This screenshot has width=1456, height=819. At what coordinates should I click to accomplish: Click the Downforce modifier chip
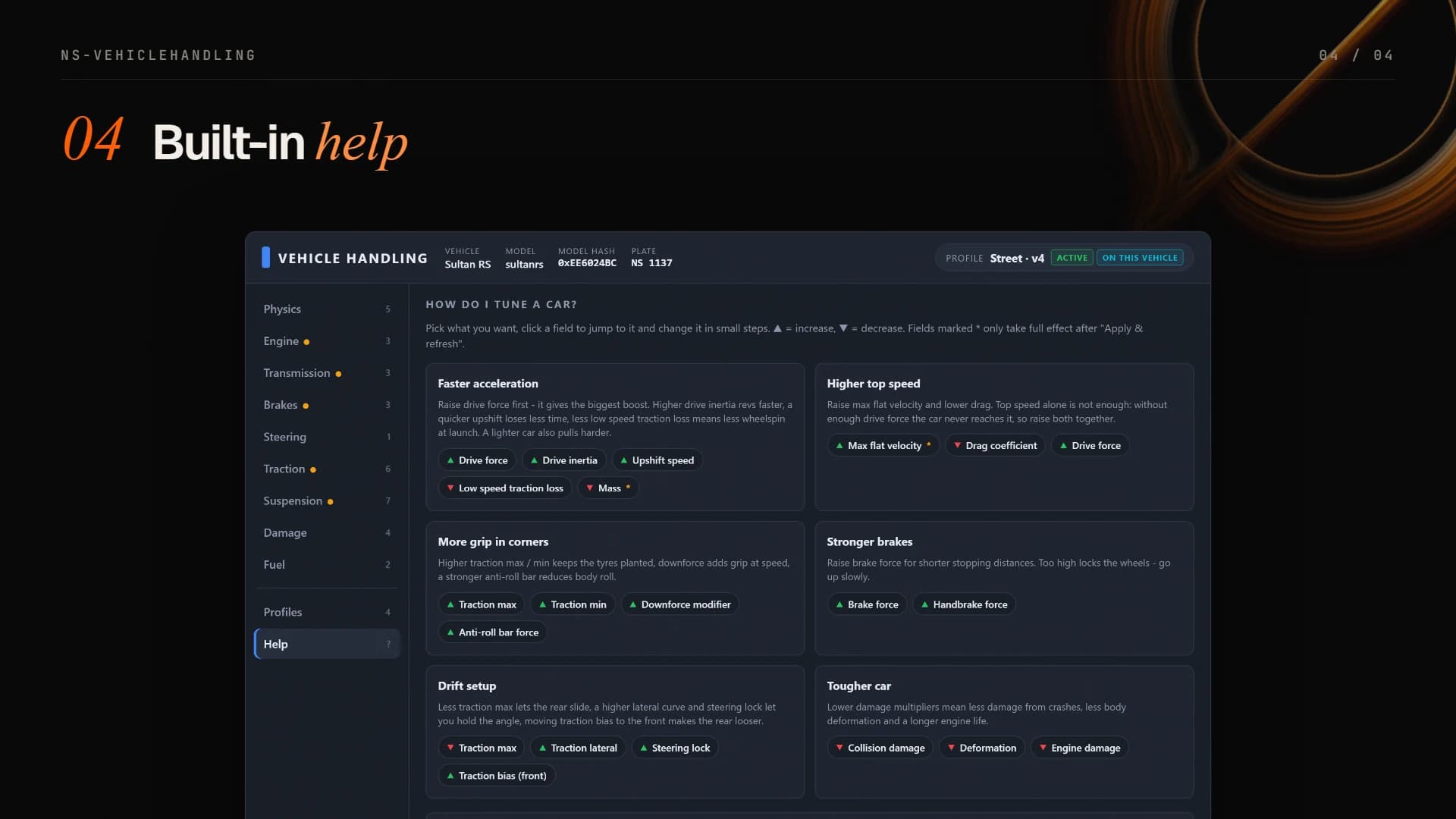679,604
